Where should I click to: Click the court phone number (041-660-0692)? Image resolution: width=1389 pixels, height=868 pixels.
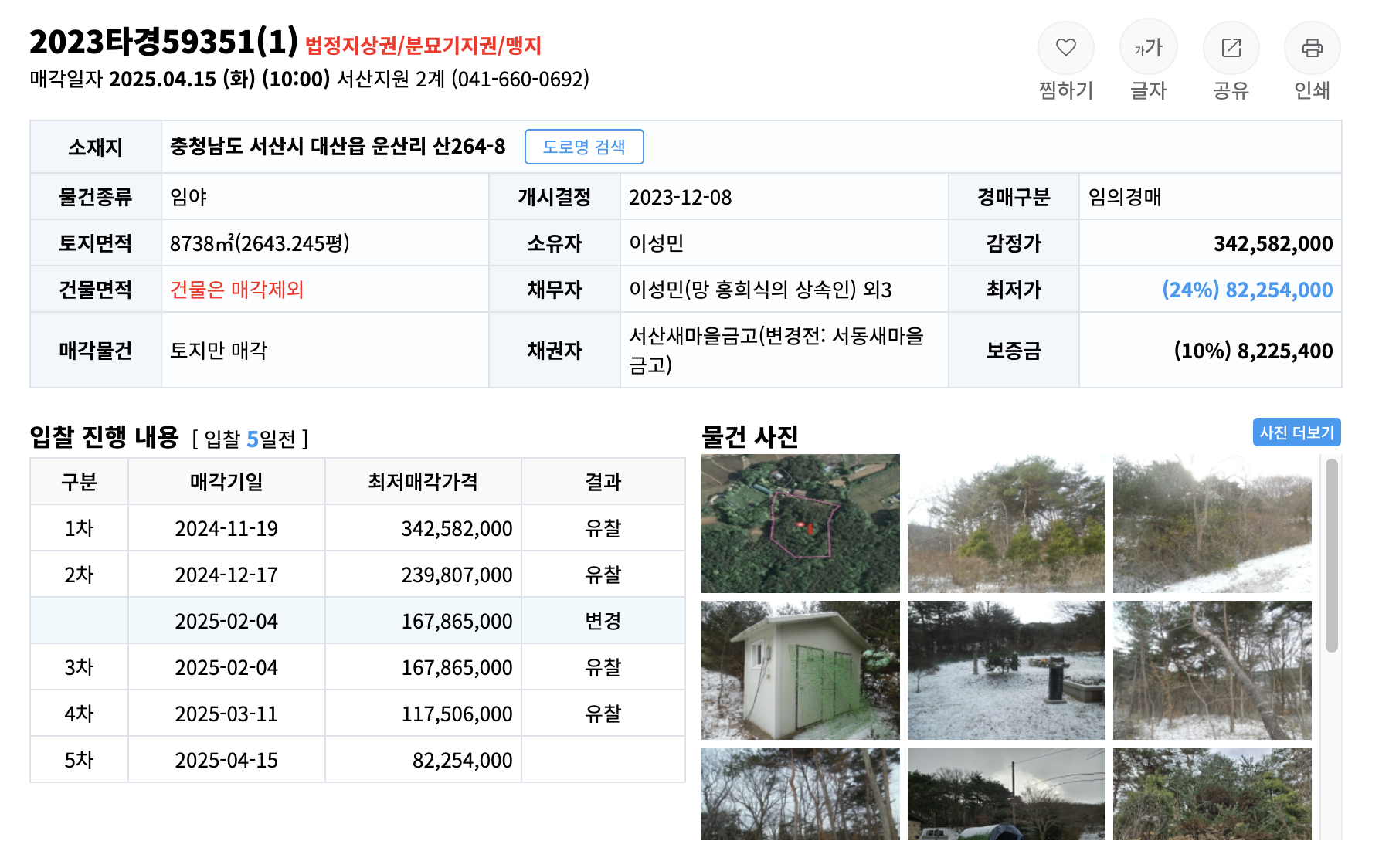[x=521, y=80]
